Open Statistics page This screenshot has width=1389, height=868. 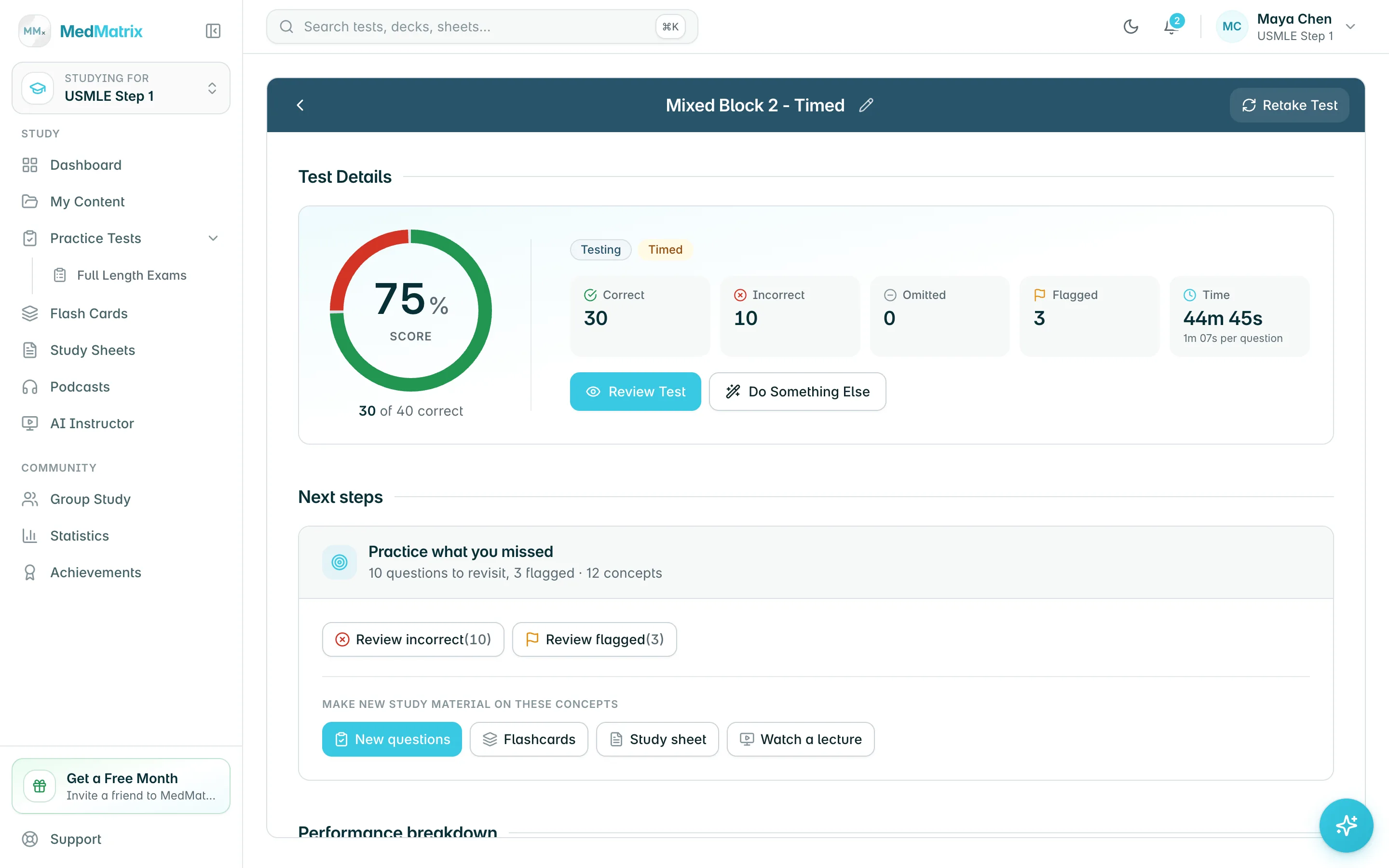[121, 536]
